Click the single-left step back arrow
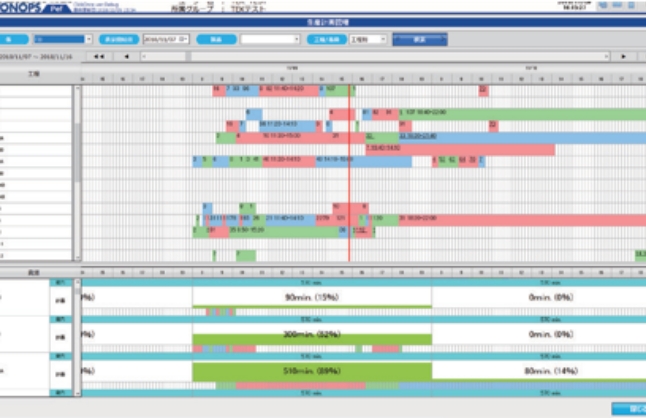This screenshot has width=646, height=418. pos(127,57)
